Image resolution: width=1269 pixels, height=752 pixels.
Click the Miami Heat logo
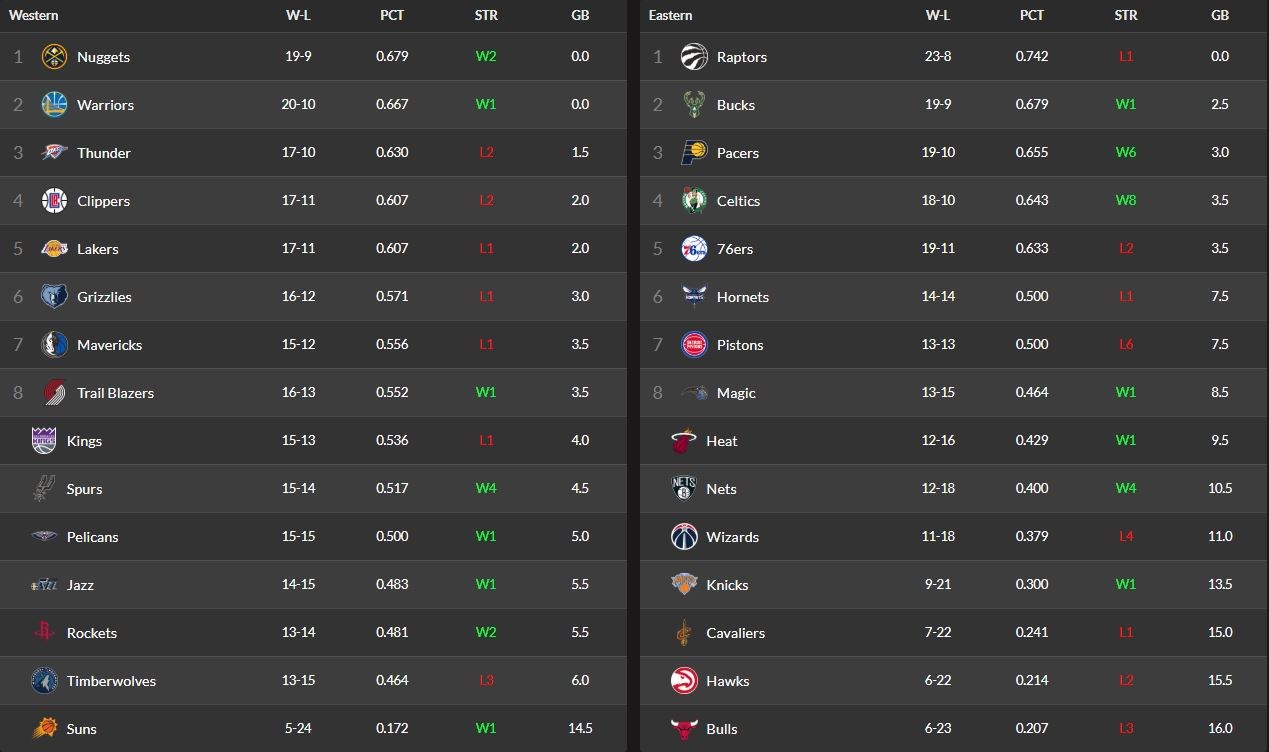684,441
